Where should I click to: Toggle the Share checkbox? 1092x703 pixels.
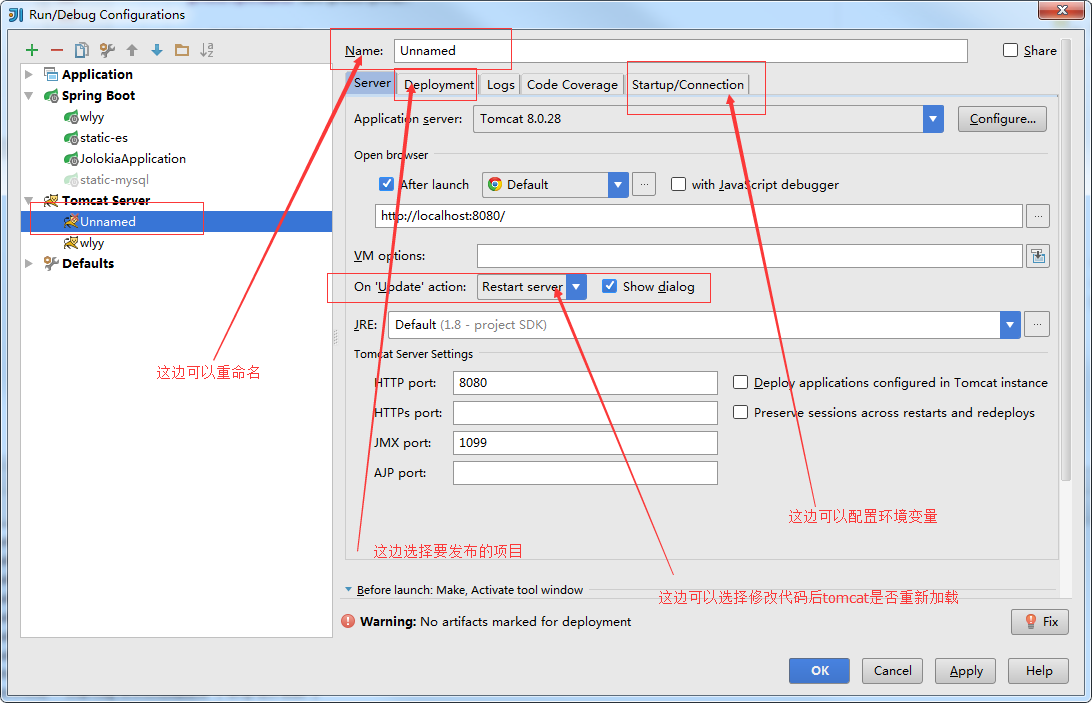point(1011,50)
